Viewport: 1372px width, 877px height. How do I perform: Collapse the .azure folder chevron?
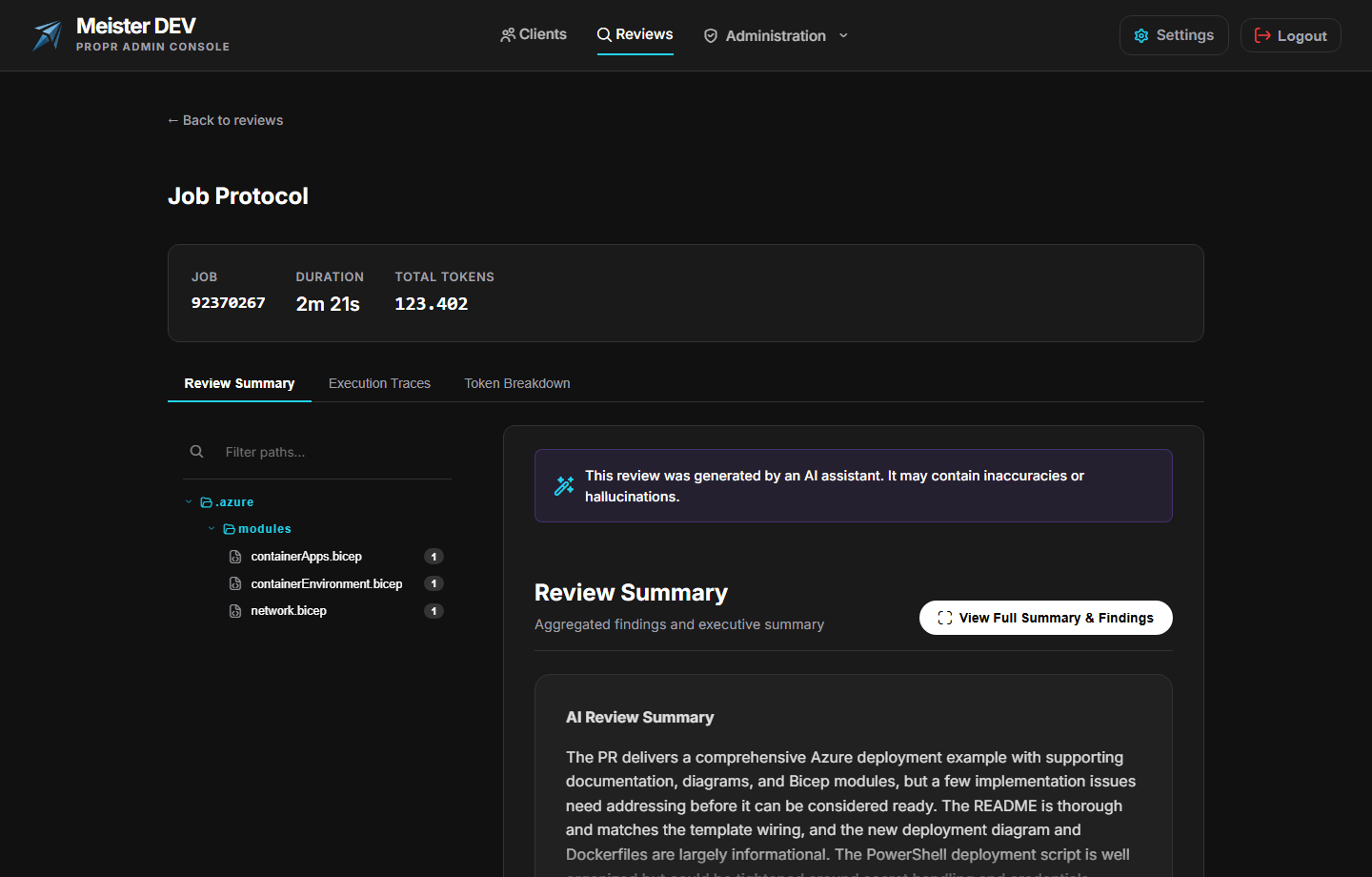(x=189, y=501)
